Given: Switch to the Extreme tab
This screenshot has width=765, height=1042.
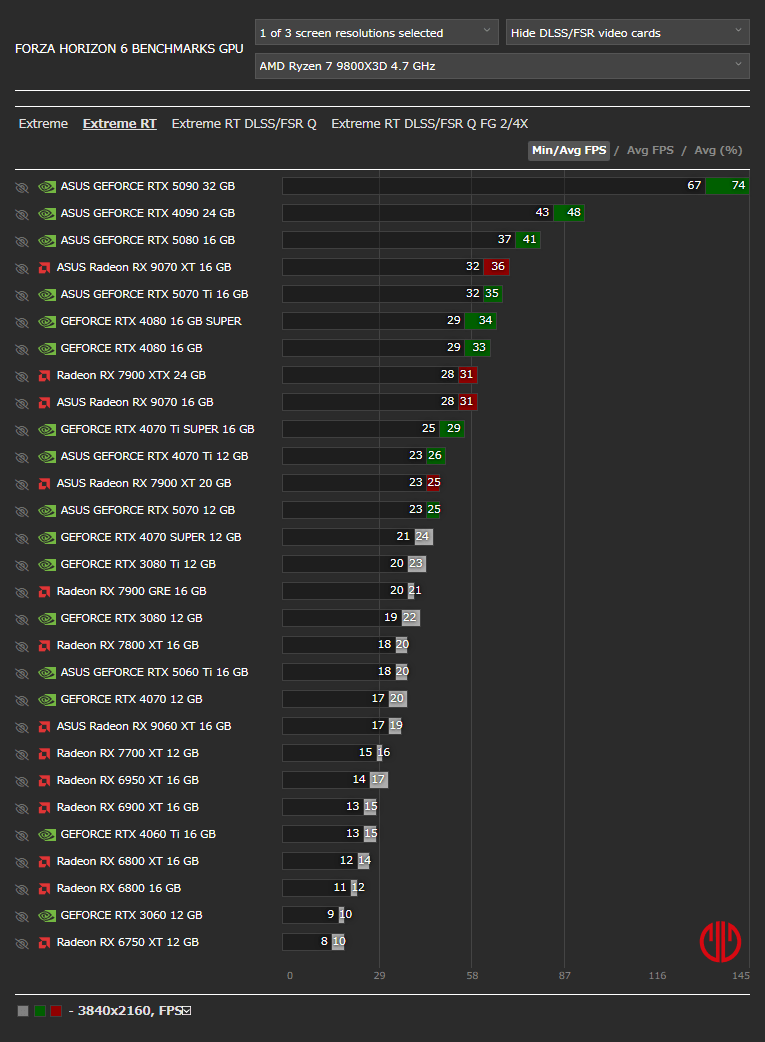Looking at the screenshot, I should pyautogui.click(x=43, y=124).
